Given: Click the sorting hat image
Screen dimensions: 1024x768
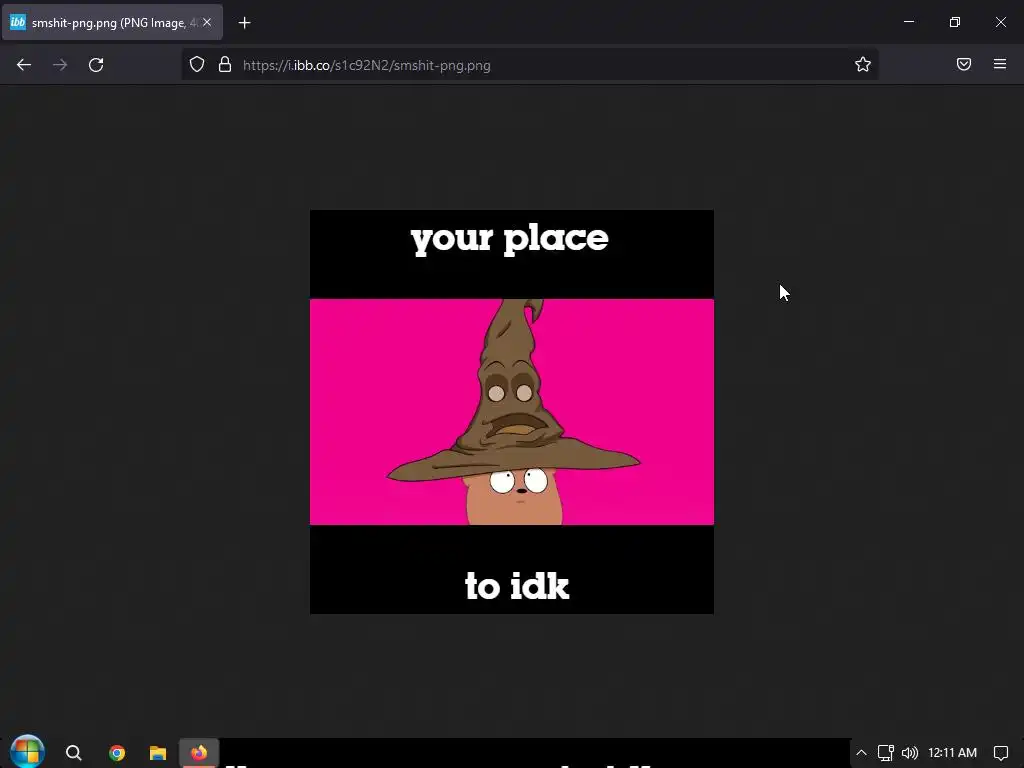Looking at the screenshot, I should 512,412.
